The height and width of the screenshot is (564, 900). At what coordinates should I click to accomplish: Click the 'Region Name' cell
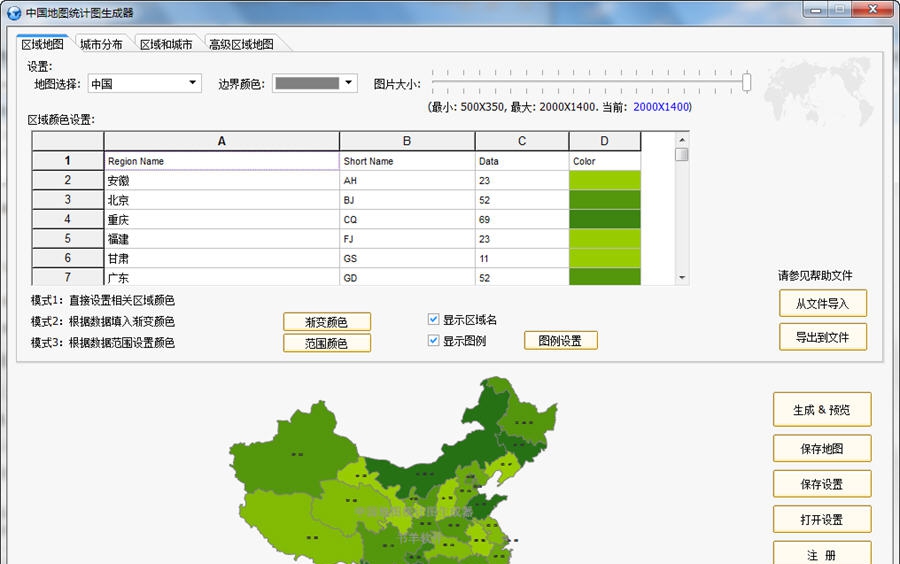pos(222,161)
